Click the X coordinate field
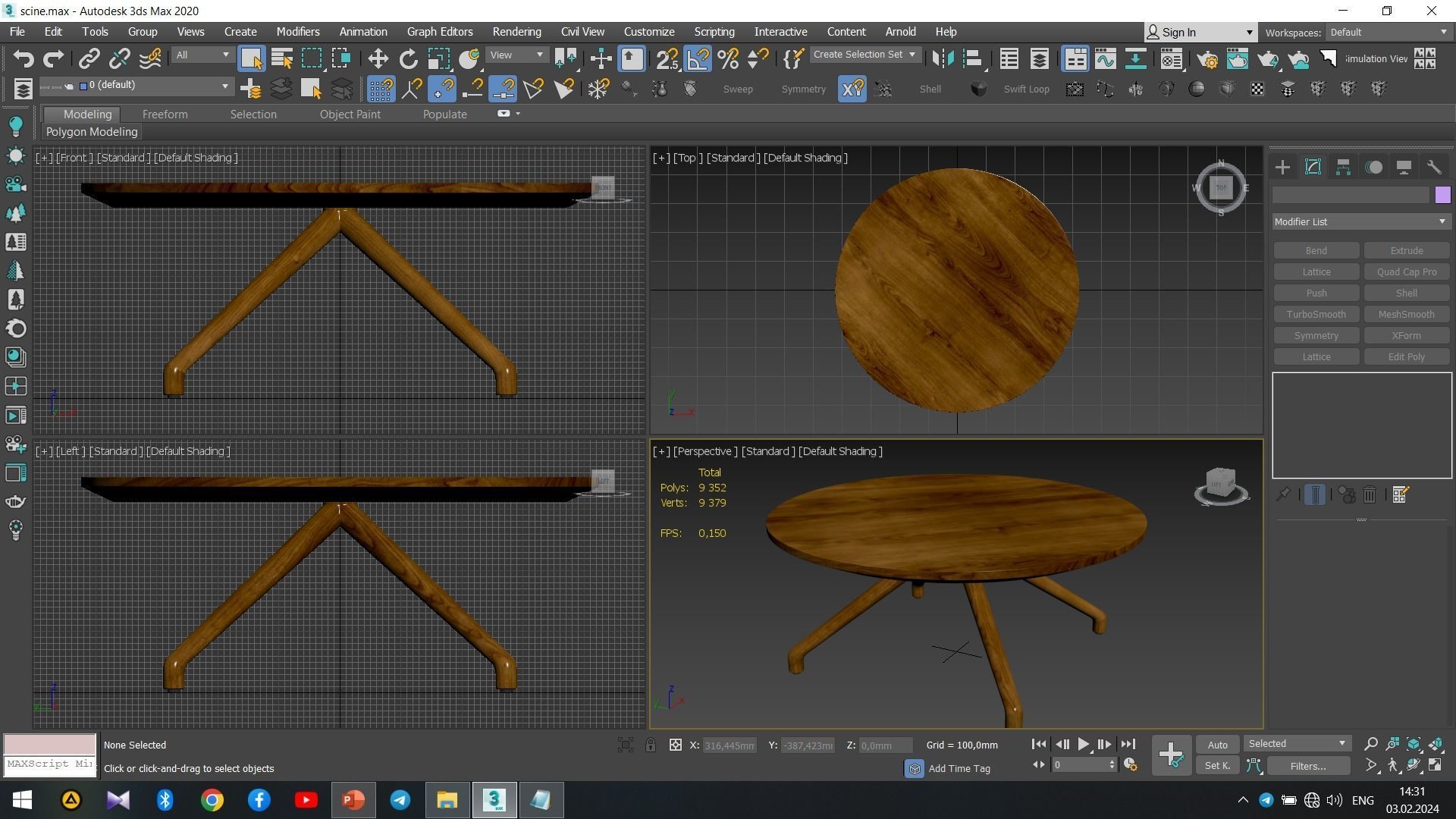1456x819 pixels. 729,745
